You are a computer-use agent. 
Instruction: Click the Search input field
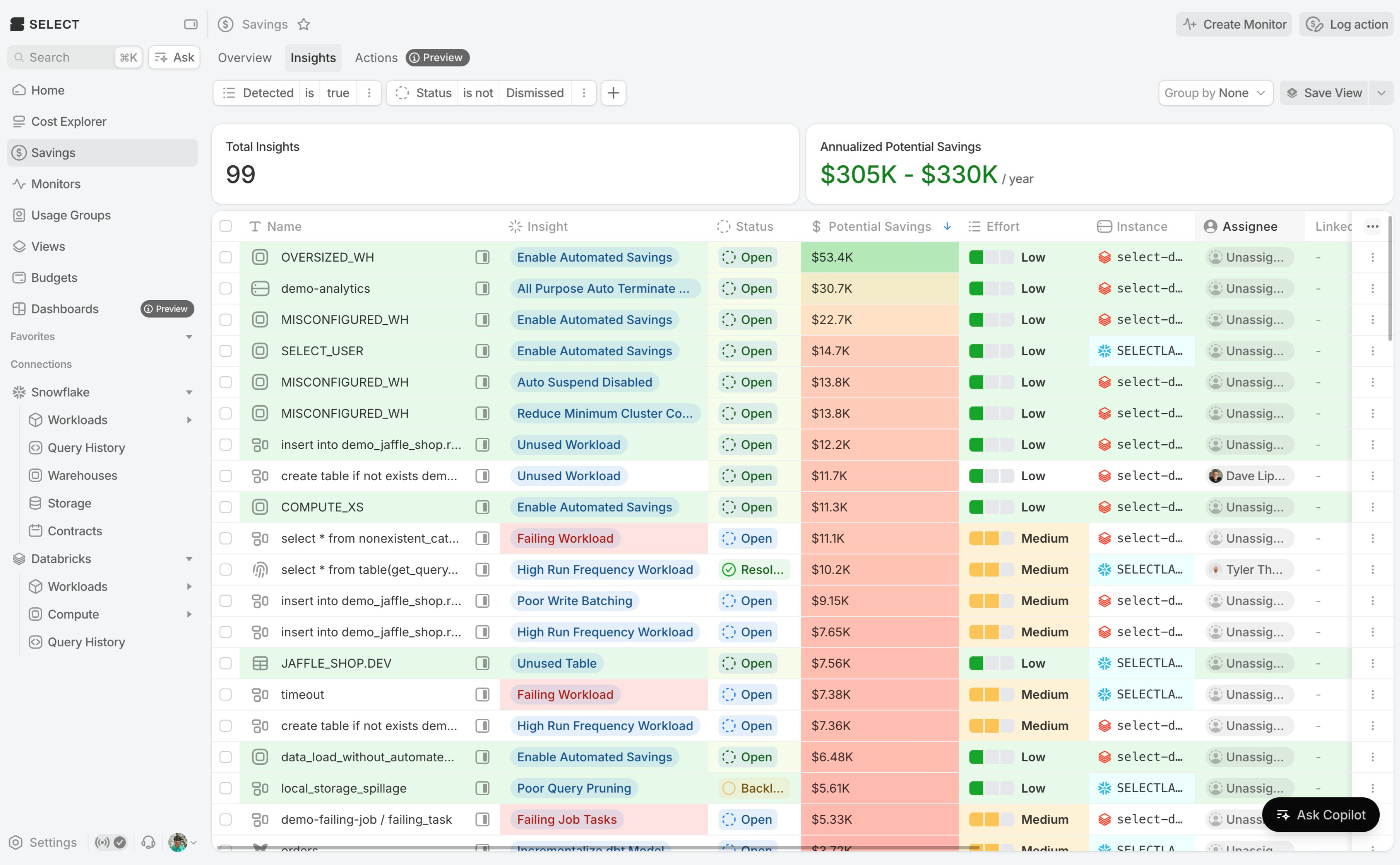tap(74, 57)
